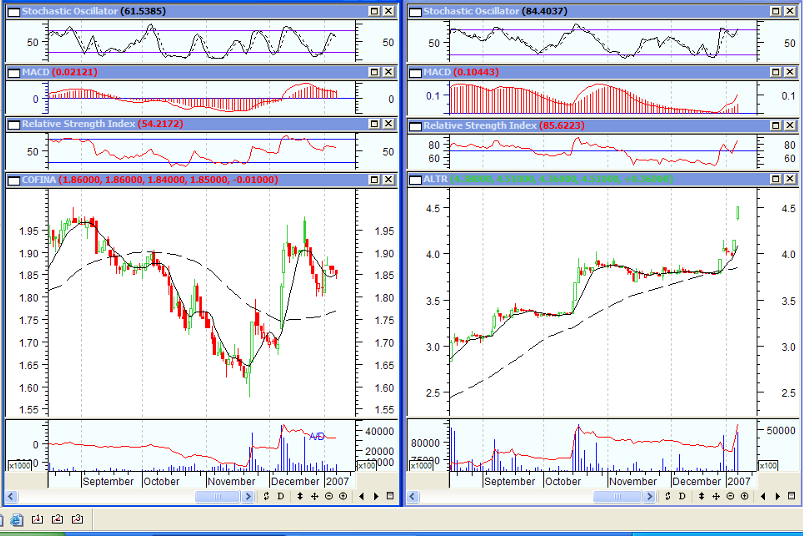This screenshot has width=803, height=536.
Task: Zoom in on the ALTR chart
Action: point(745,496)
